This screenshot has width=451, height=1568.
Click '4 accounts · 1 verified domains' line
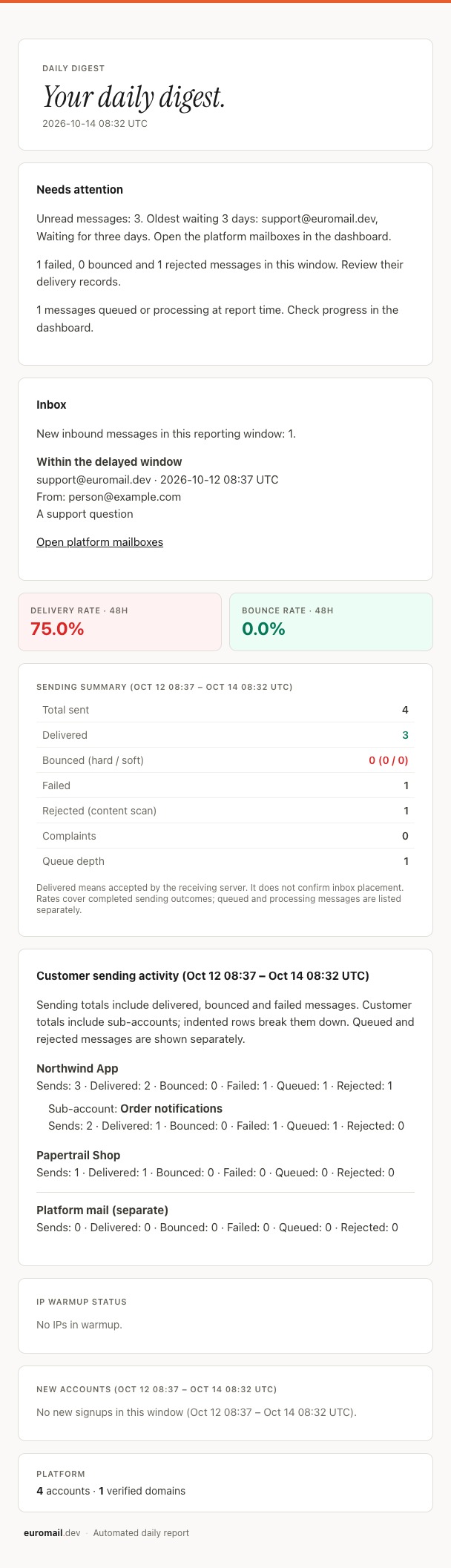tap(111, 1491)
